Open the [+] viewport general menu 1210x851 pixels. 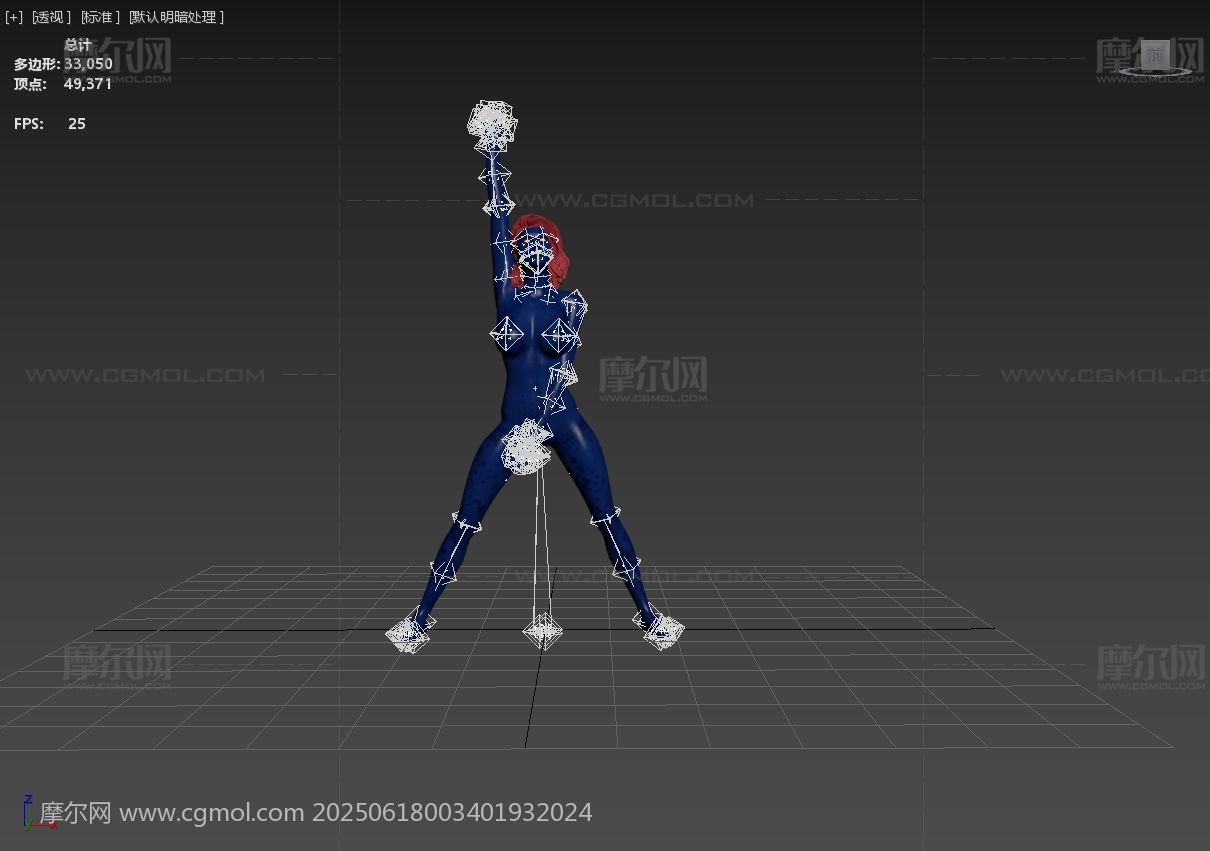point(13,17)
